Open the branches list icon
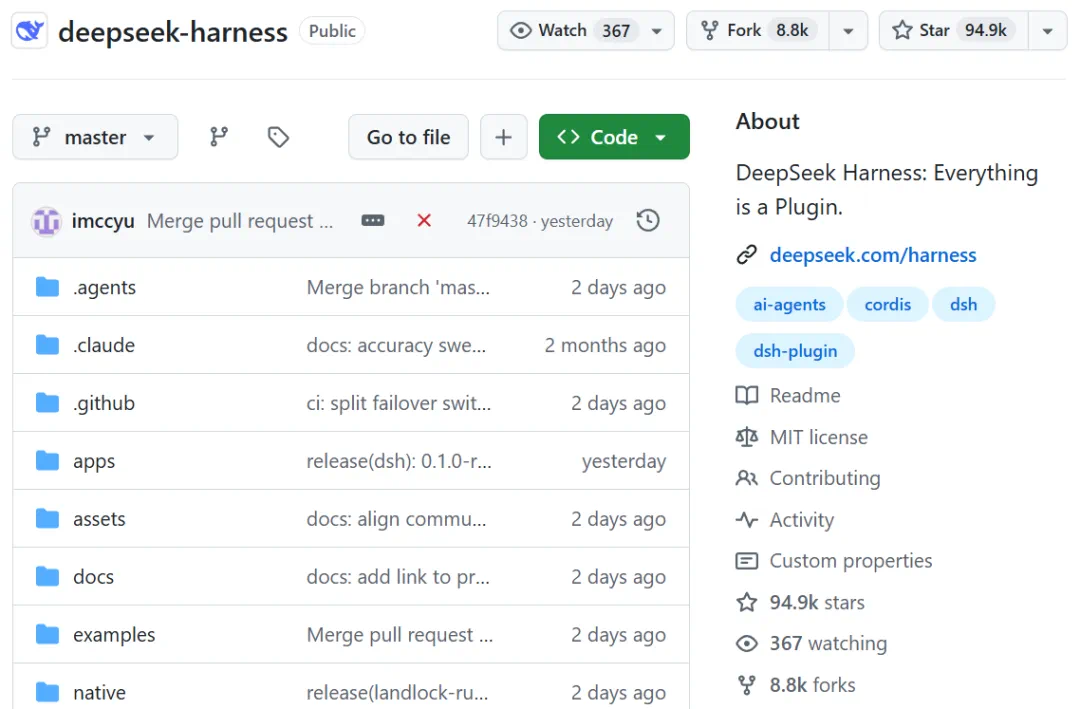Image resolution: width=1080 pixels, height=709 pixels. (219, 136)
